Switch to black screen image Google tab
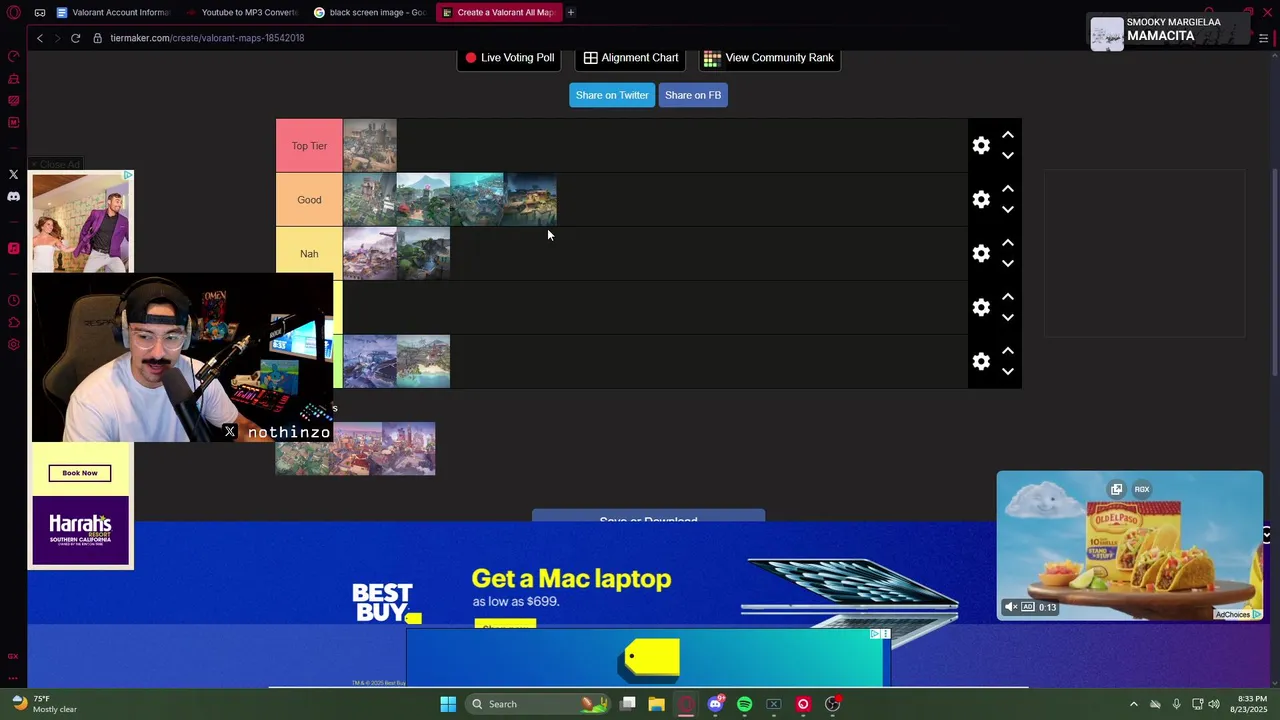The image size is (1280, 720). [371, 12]
